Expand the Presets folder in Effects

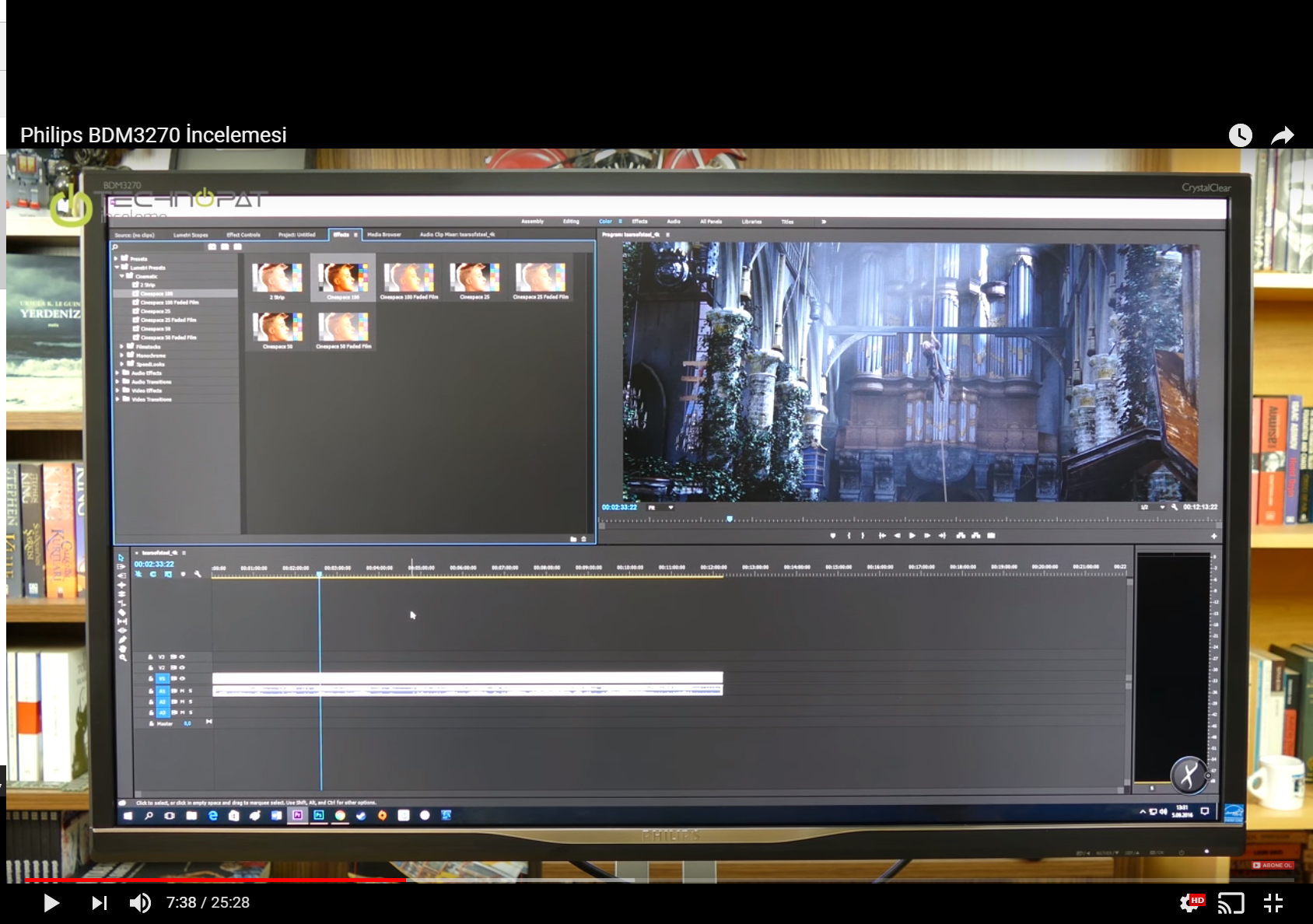117,259
